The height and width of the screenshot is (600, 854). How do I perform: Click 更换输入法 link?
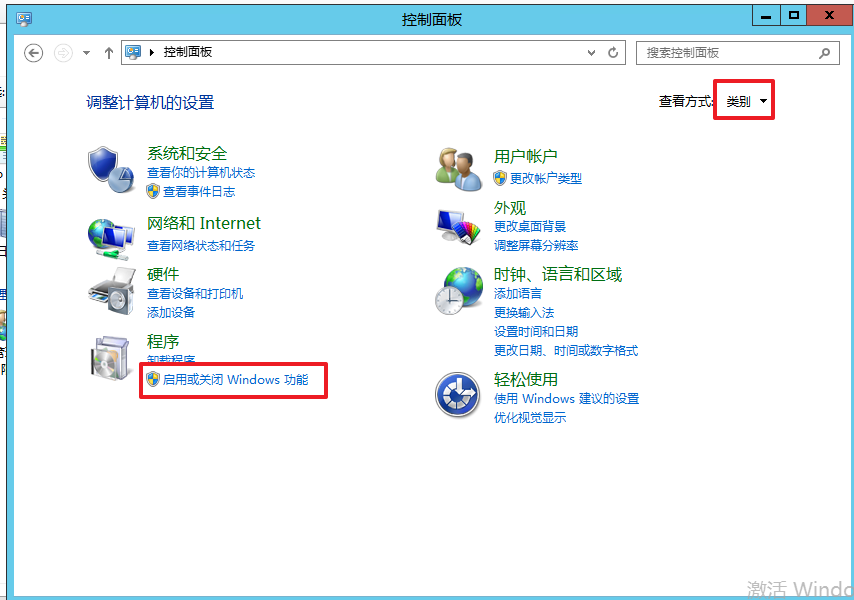click(524, 313)
